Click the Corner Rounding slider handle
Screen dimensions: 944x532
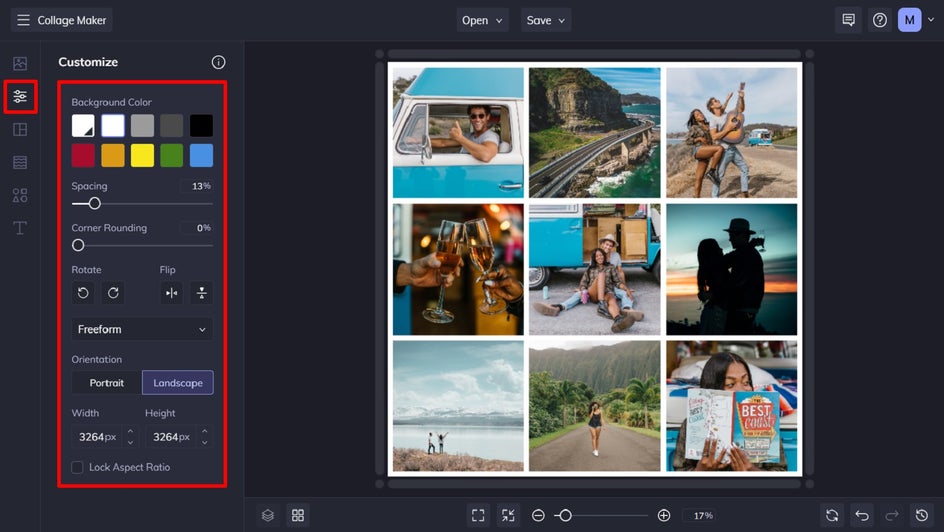click(x=78, y=246)
